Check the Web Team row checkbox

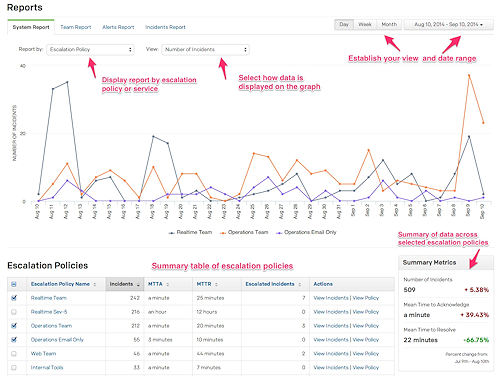14,354
